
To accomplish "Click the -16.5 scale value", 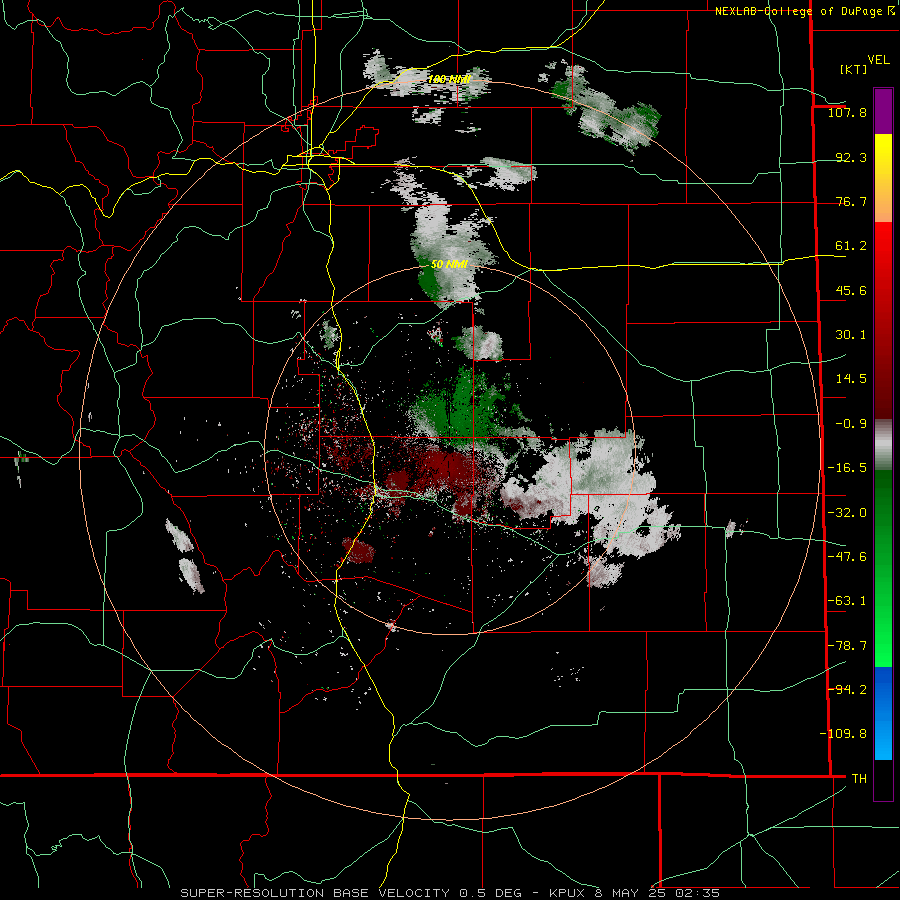I will 847,468.
